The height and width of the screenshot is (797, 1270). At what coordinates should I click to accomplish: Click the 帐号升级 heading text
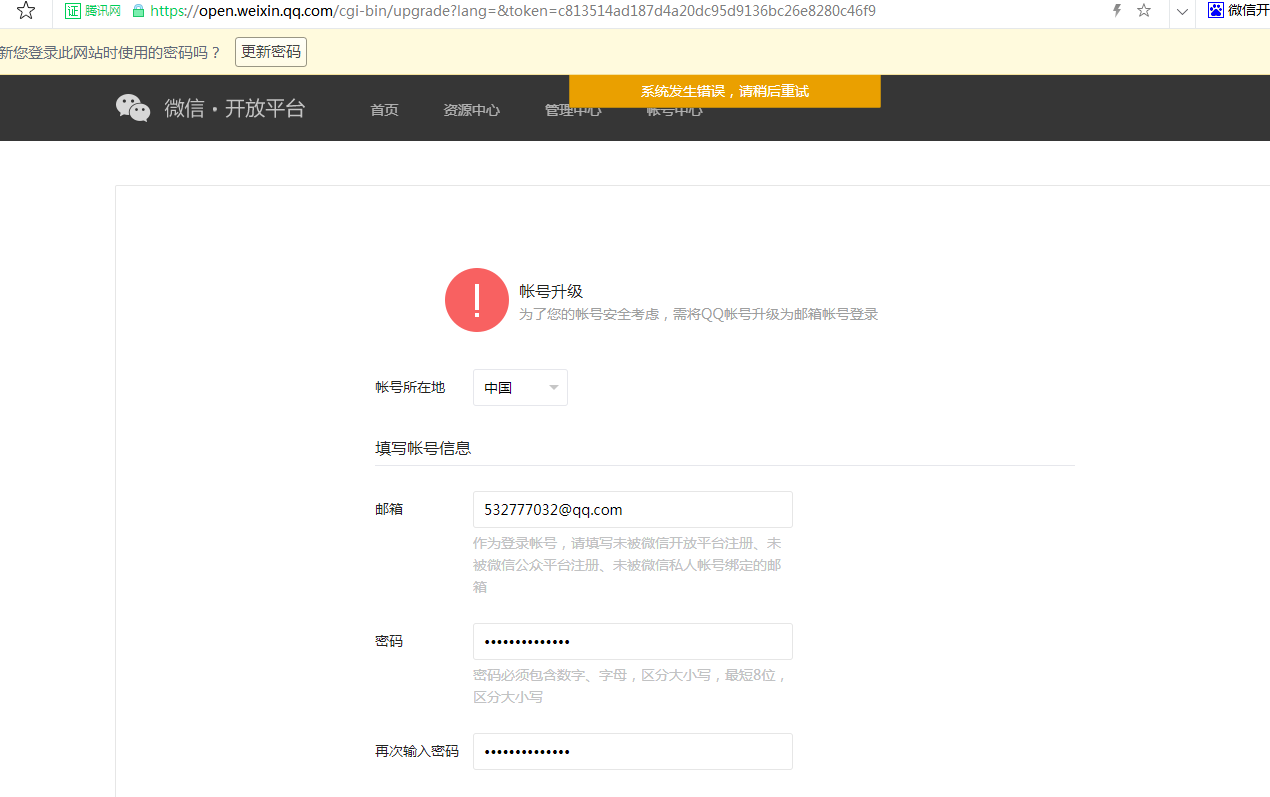551,291
